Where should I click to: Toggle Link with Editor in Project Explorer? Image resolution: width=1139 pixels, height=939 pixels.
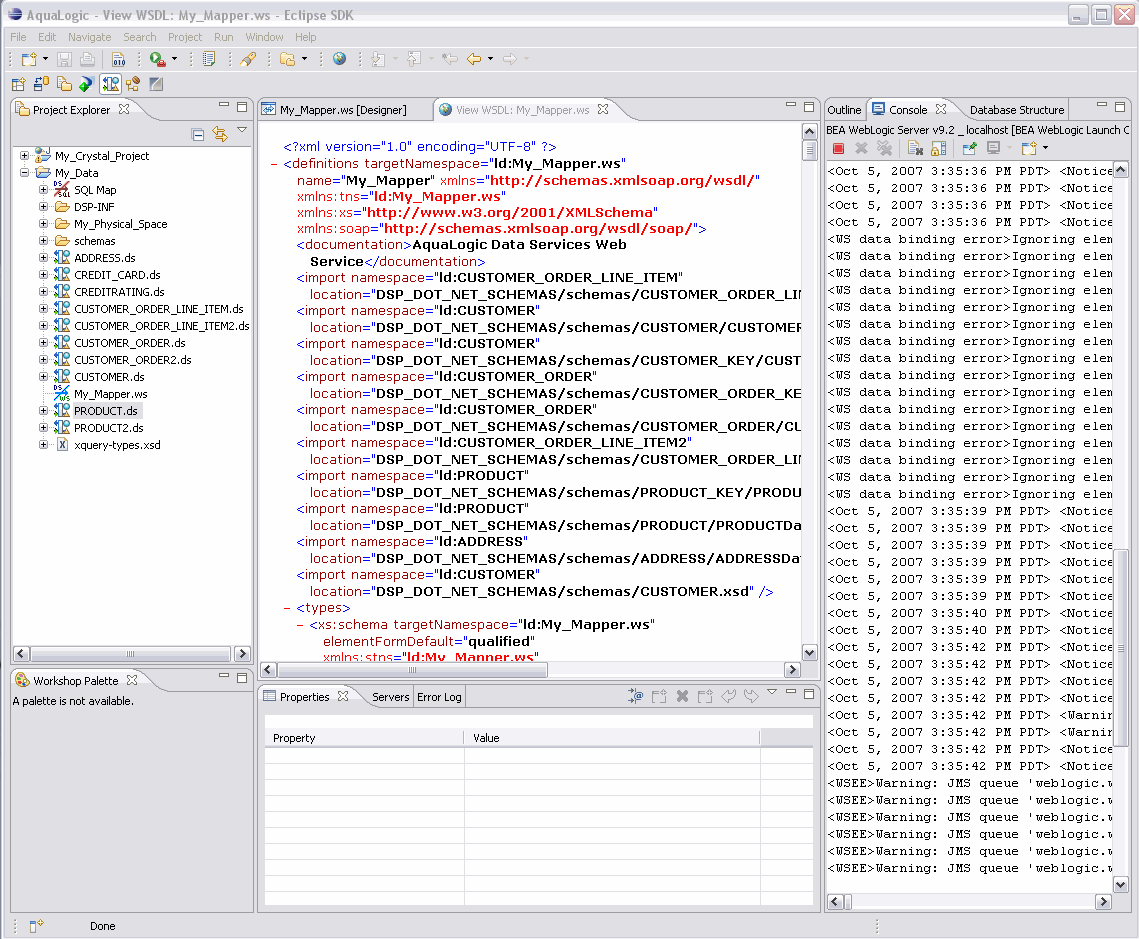[219, 134]
